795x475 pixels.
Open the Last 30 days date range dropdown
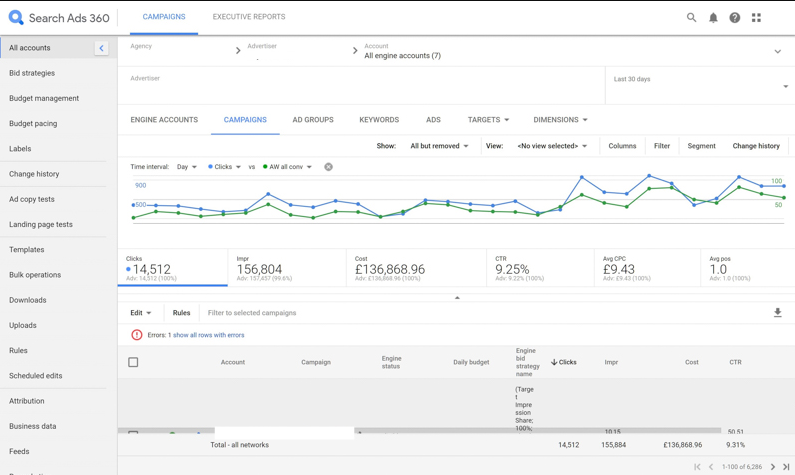tap(700, 86)
